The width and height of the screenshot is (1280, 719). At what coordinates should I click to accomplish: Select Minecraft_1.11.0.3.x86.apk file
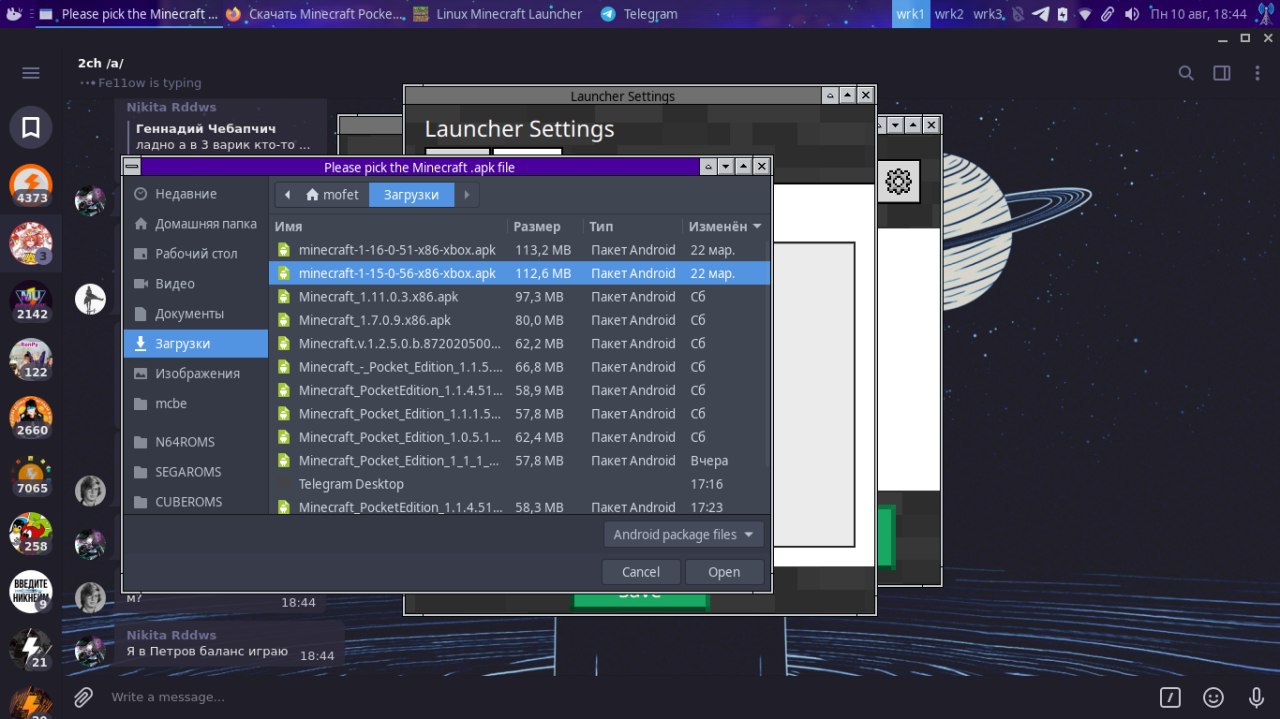(x=517, y=297)
